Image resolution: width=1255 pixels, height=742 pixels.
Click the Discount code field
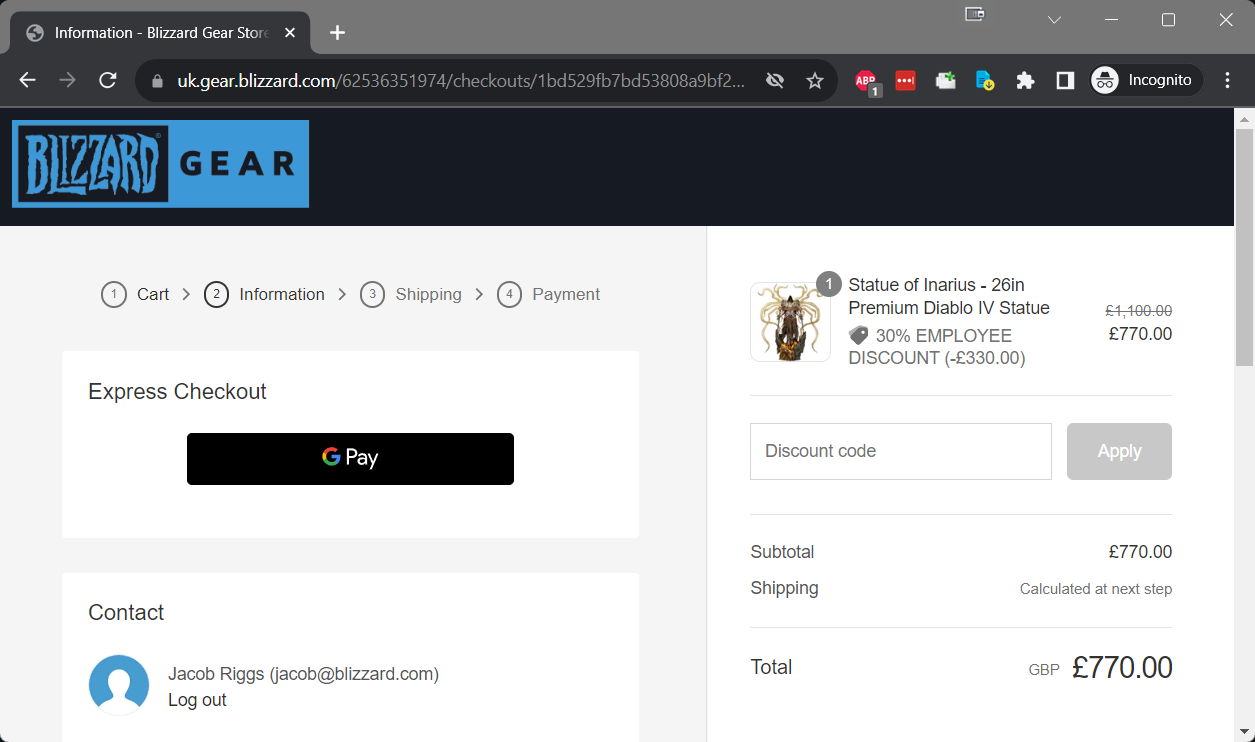901,451
